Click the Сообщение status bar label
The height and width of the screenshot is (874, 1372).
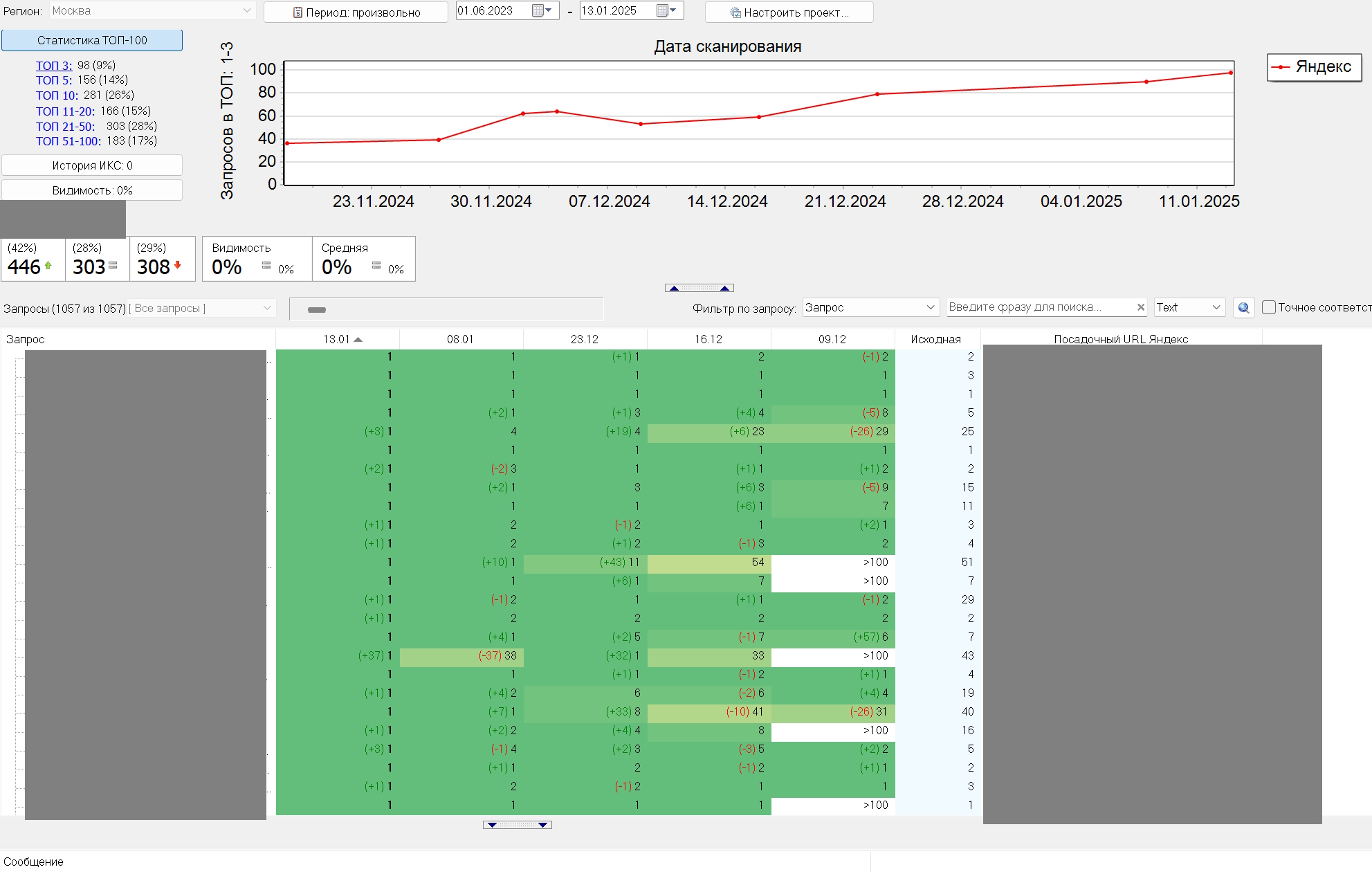click(x=33, y=862)
